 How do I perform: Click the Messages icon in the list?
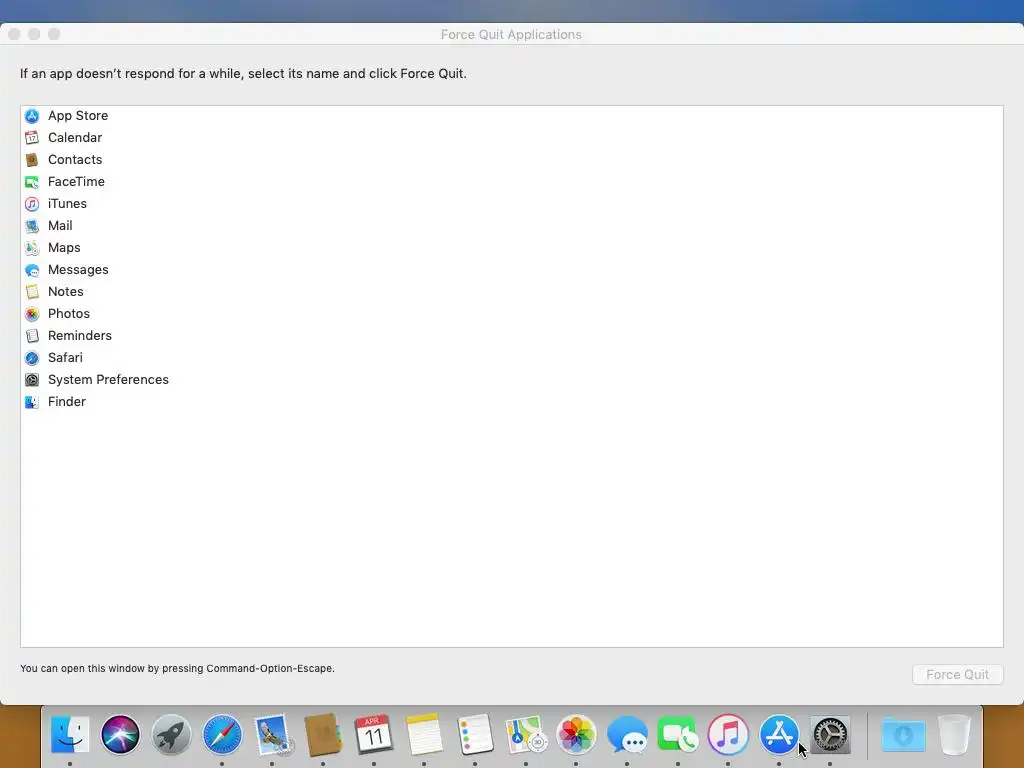click(x=32, y=270)
